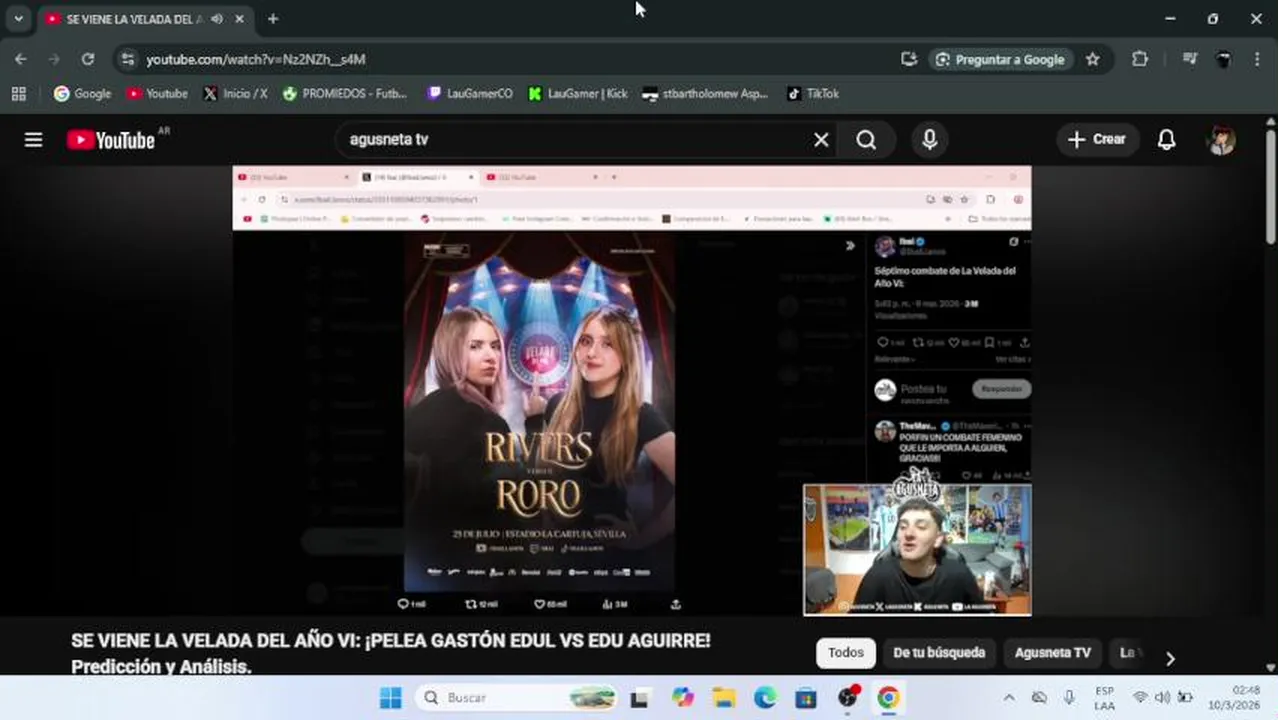
Task: Open the Crear upload menu
Action: 1096,140
